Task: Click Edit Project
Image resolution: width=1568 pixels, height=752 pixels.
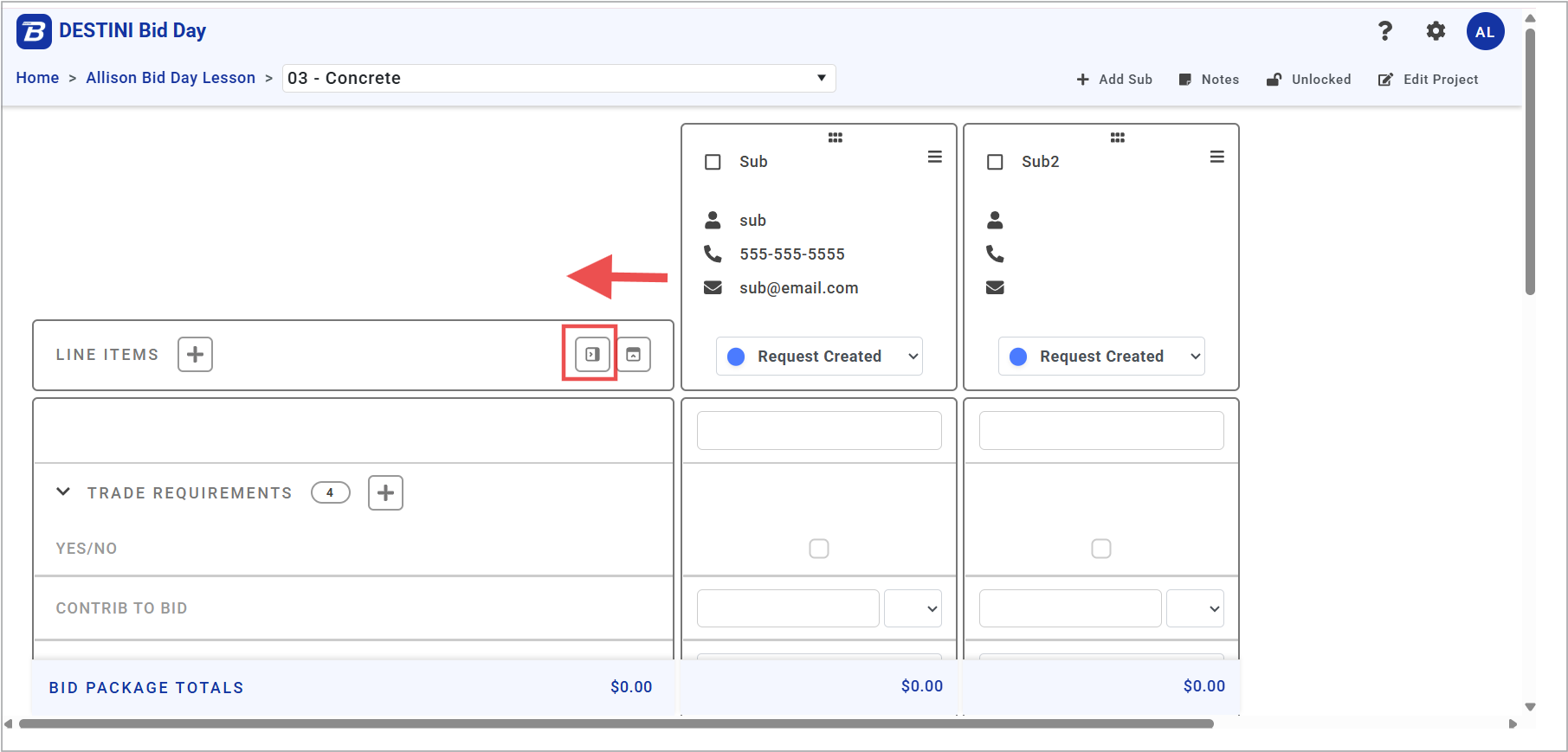Action: coord(1429,80)
